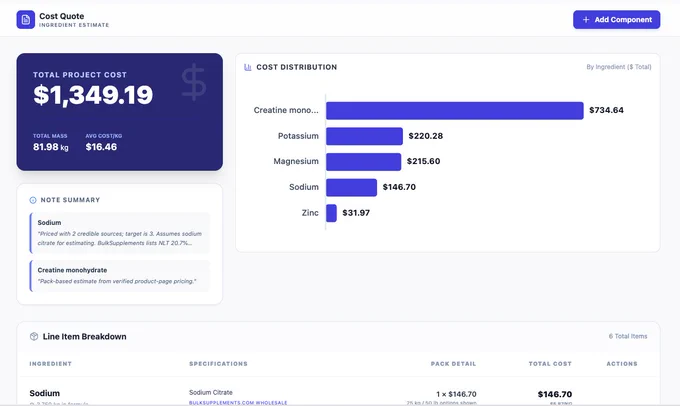This screenshot has width=680, height=406.
Task: Click the Ingredient column header
Action: click(x=51, y=364)
